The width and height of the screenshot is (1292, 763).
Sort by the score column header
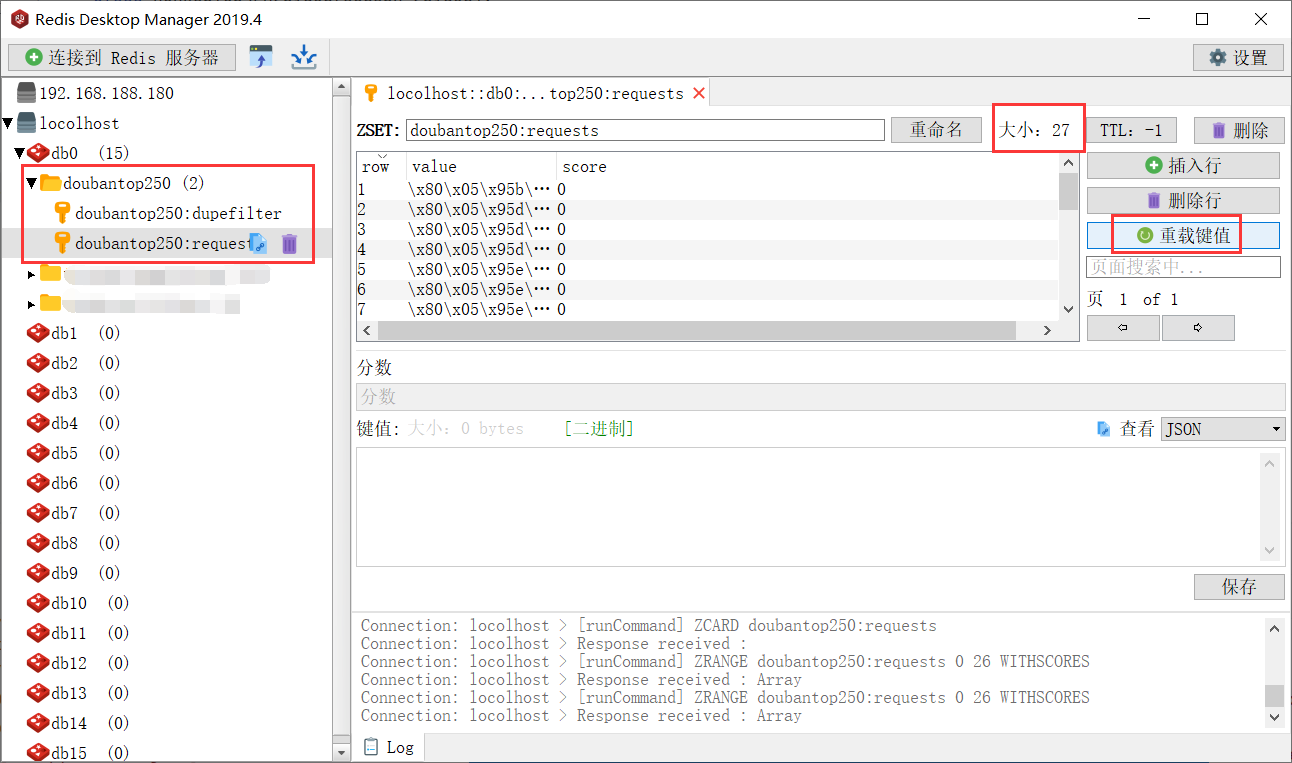tap(807, 167)
